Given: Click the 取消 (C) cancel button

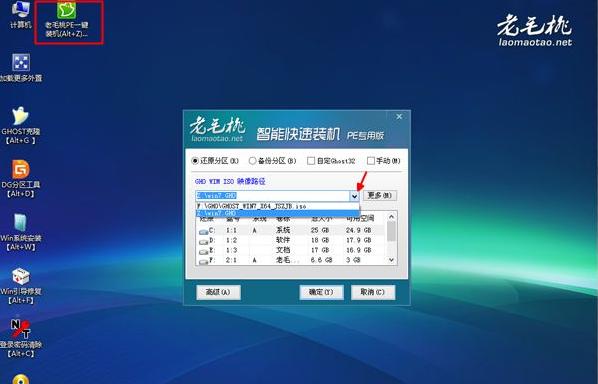Looking at the screenshot, I should (373, 292).
